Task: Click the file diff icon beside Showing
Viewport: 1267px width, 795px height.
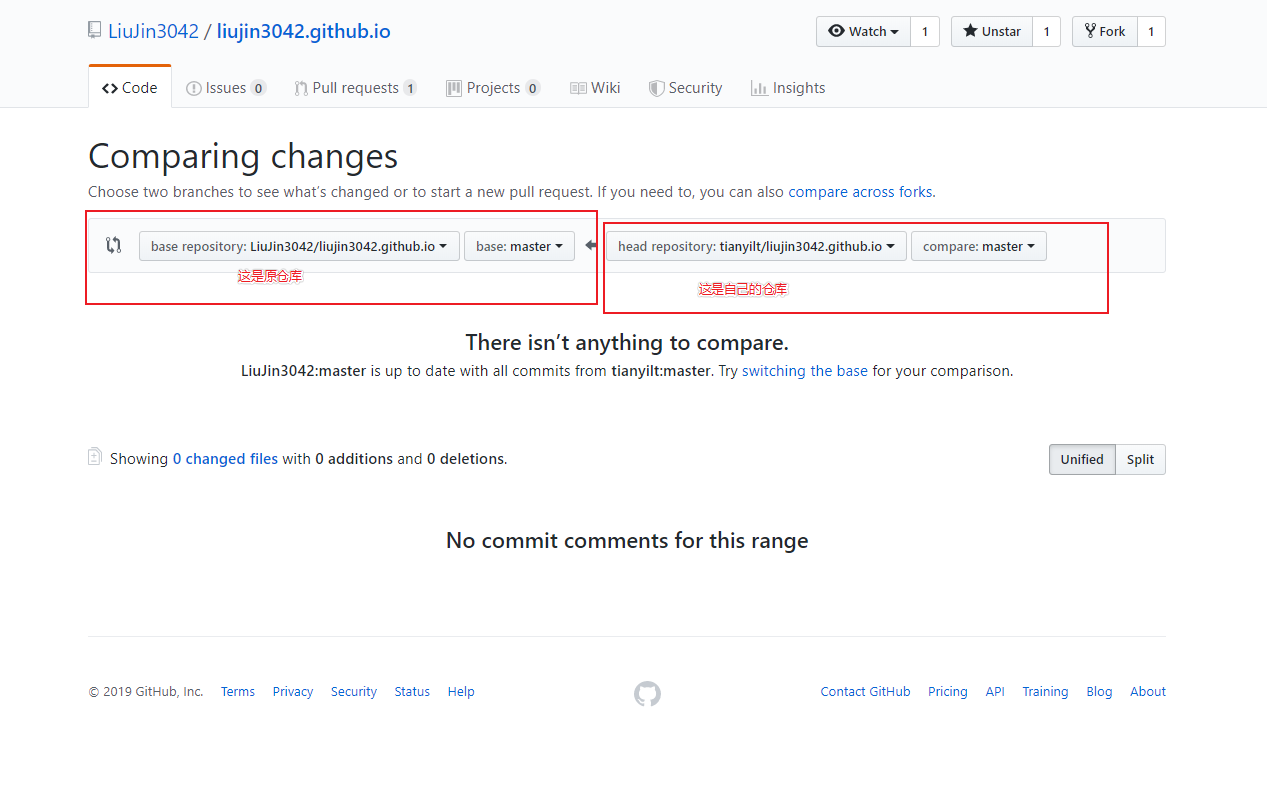Action: tap(95, 457)
